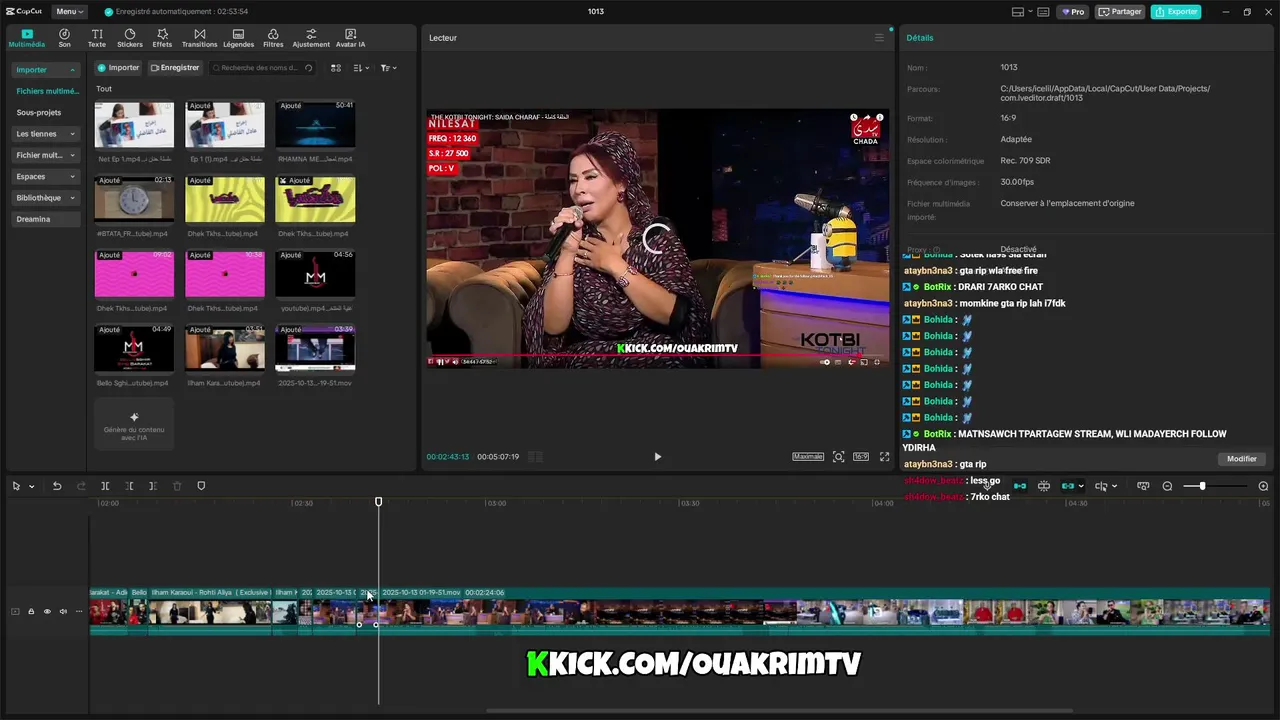
Task: Click the Enregistrer record button
Action: 175,68
